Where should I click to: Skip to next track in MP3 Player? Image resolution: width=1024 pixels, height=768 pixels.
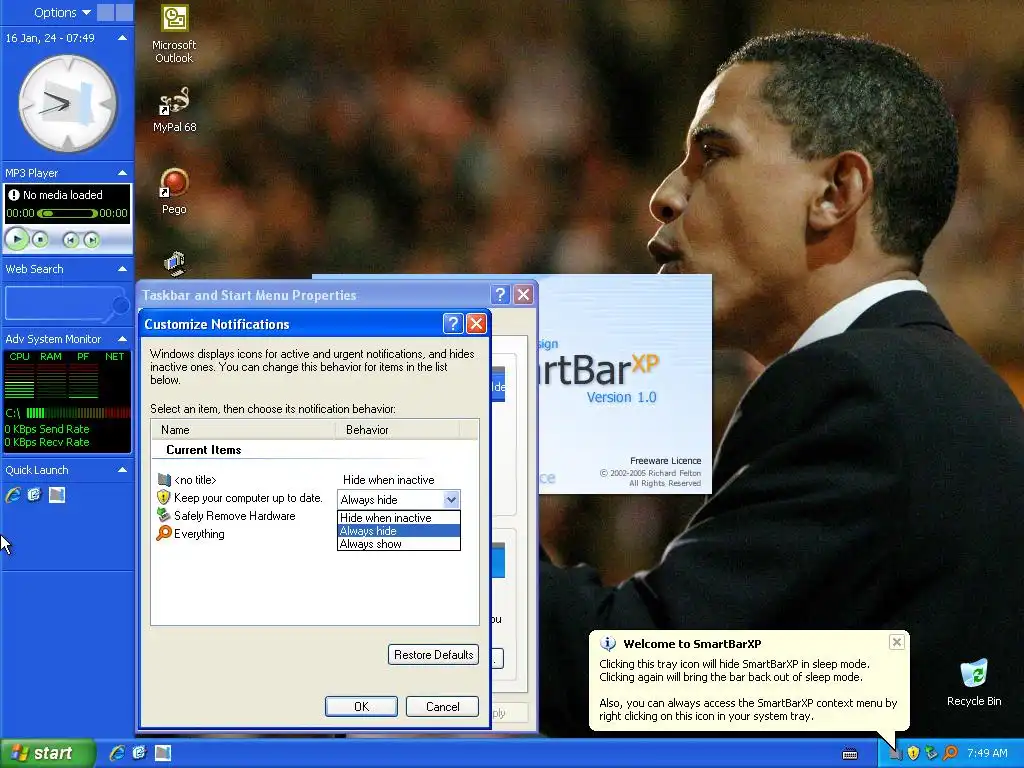[x=92, y=240]
